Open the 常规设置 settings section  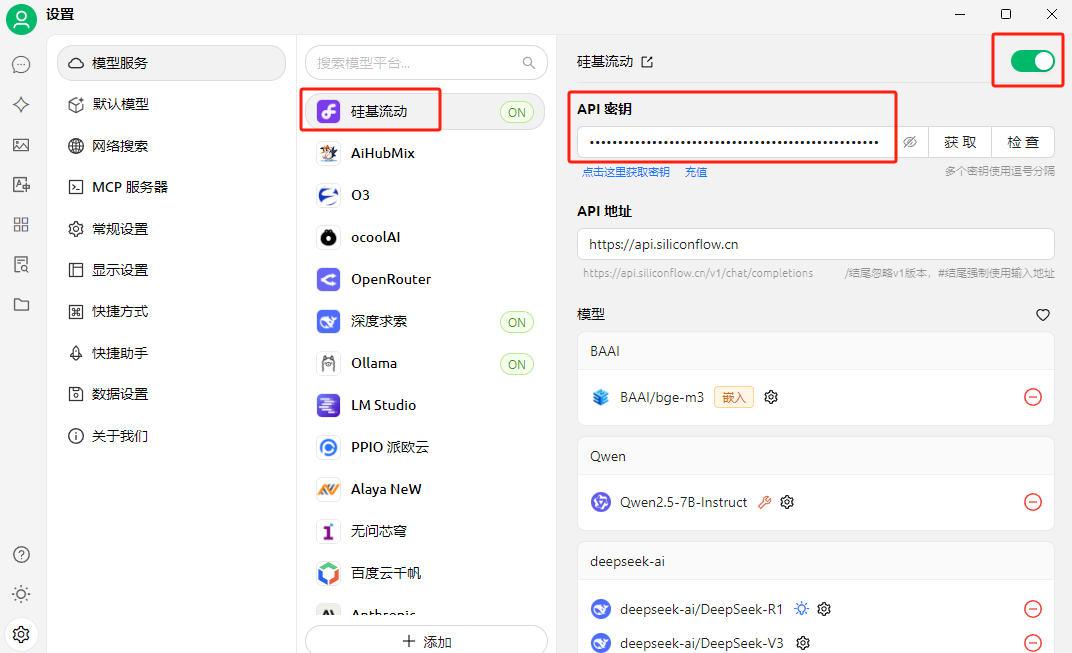pyautogui.click(x=172, y=229)
